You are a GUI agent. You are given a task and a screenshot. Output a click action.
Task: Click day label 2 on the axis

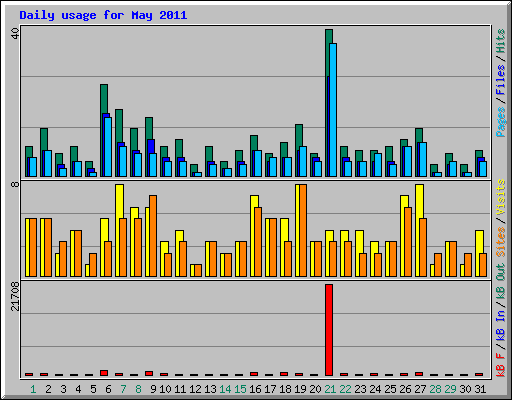pos(48,389)
